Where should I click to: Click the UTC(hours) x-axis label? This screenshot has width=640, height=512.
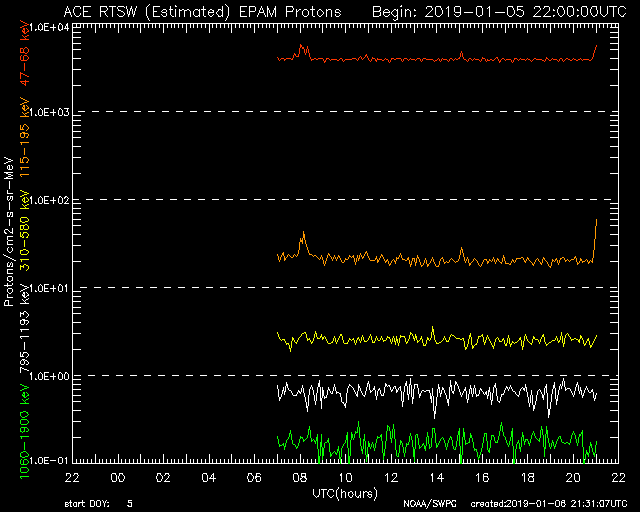coord(346,491)
